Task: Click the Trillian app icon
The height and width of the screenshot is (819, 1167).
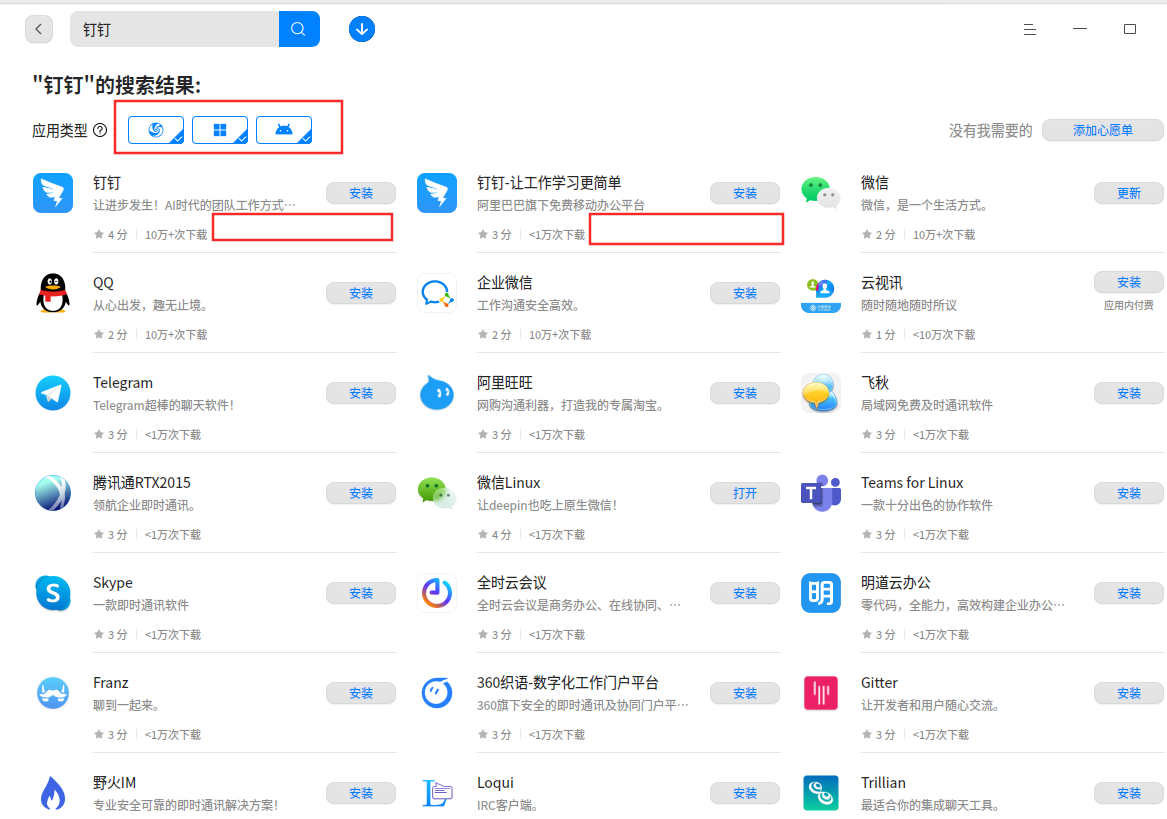Action: (821, 793)
